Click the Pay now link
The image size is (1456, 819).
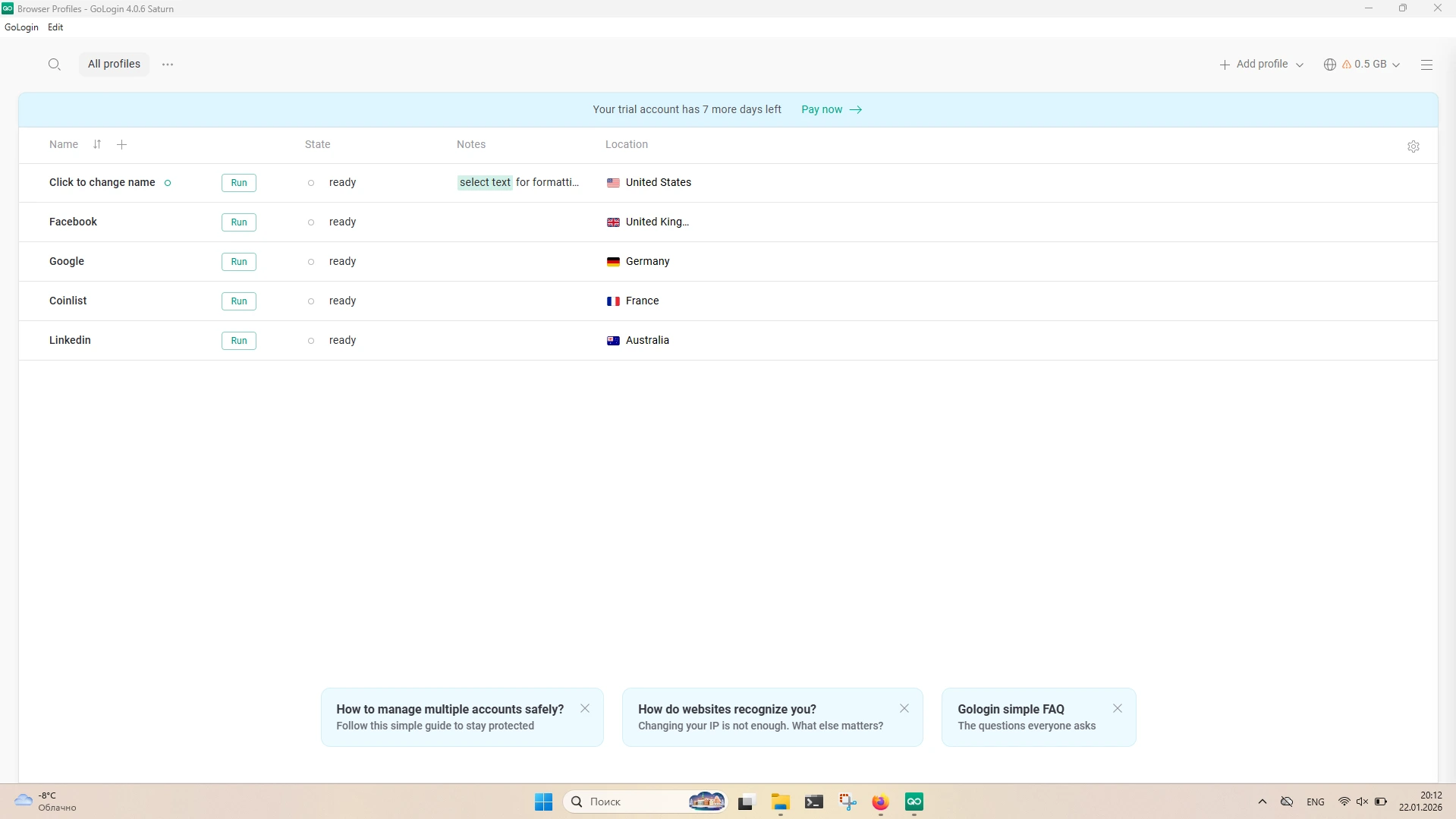832,109
